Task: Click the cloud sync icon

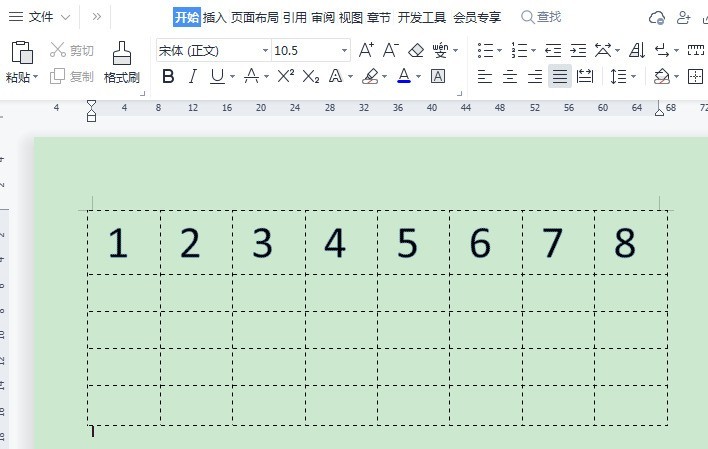Action: [657, 18]
